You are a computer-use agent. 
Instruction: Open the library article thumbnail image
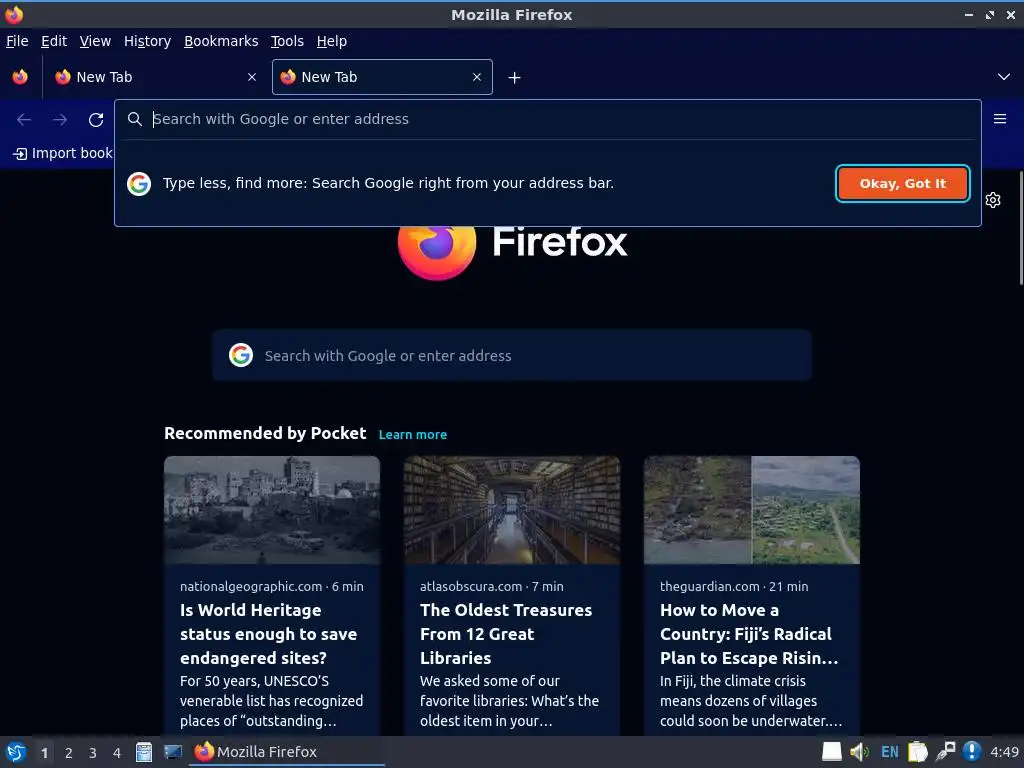(x=512, y=510)
